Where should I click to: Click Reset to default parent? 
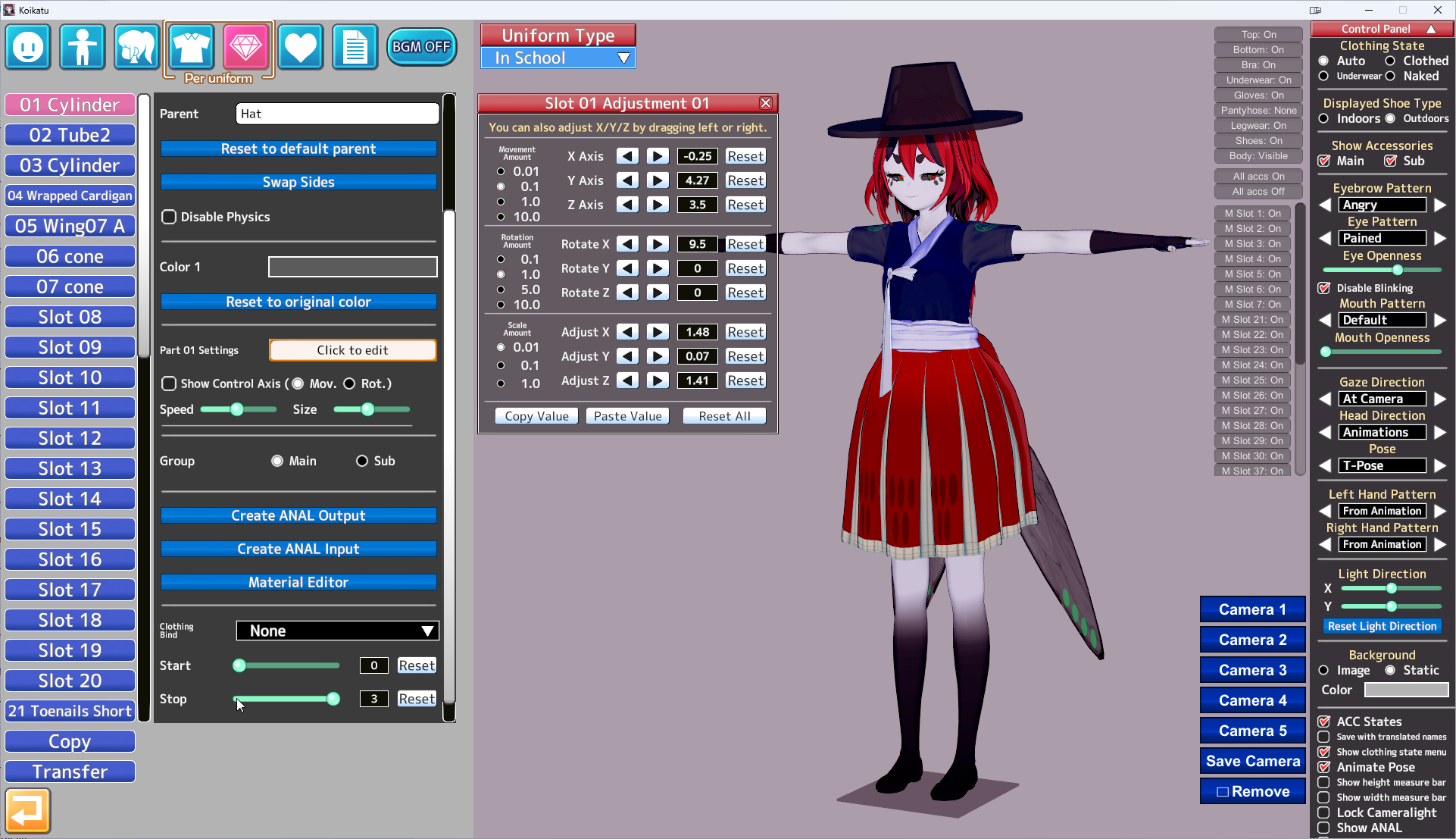pyautogui.click(x=298, y=149)
